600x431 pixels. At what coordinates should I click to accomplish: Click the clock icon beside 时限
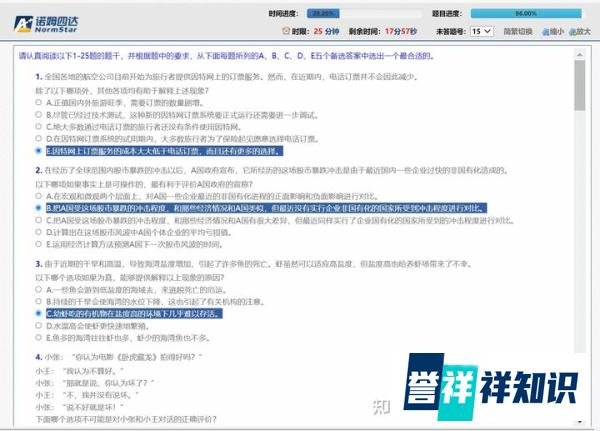pyautogui.click(x=286, y=31)
